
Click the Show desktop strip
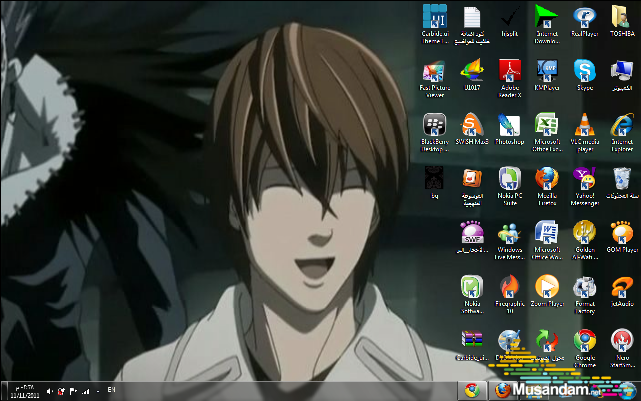coord(4,391)
